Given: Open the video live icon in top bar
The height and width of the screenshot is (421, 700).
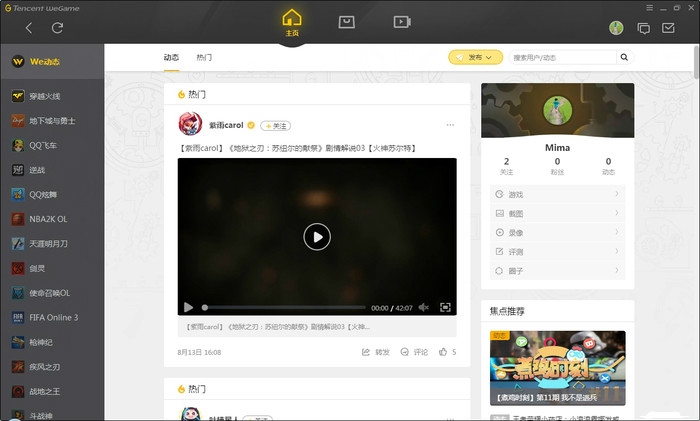Looking at the screenshot, I should pyautogui.click(x=402, y=22).
